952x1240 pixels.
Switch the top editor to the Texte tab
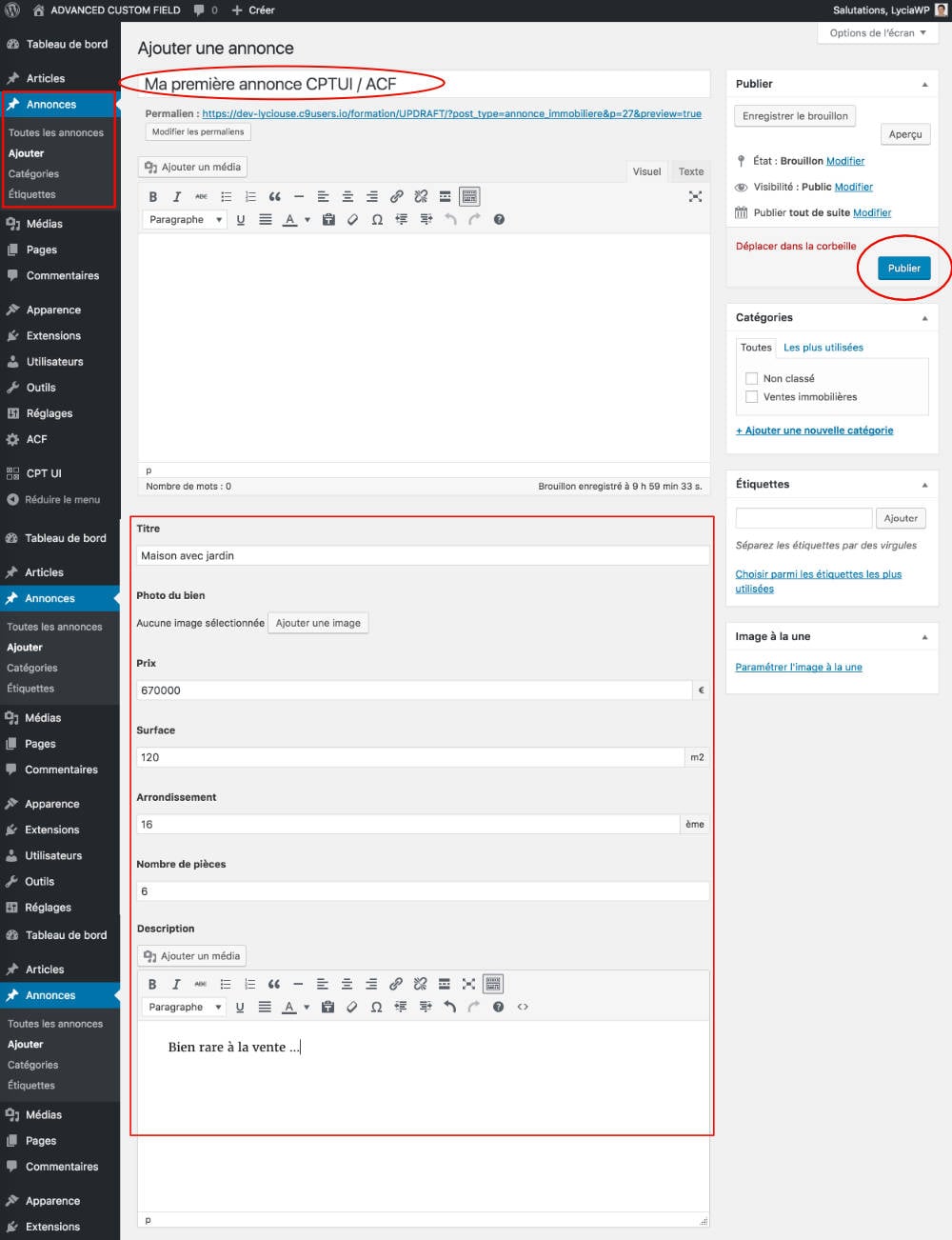(x=691, y=171)
